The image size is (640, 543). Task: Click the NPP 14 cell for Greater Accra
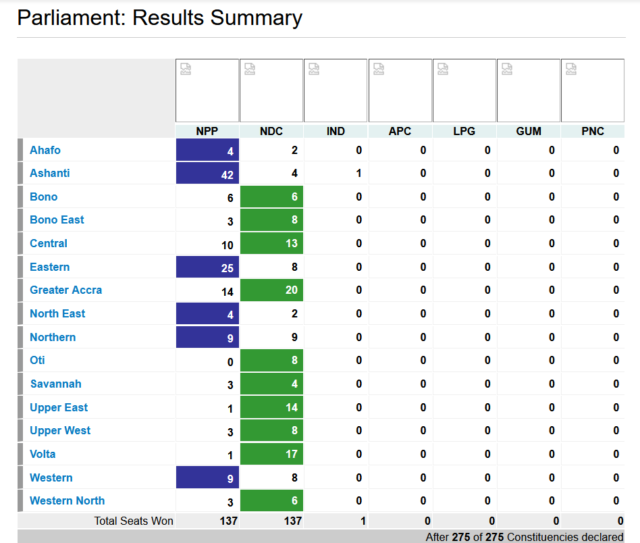pos(207,291)
